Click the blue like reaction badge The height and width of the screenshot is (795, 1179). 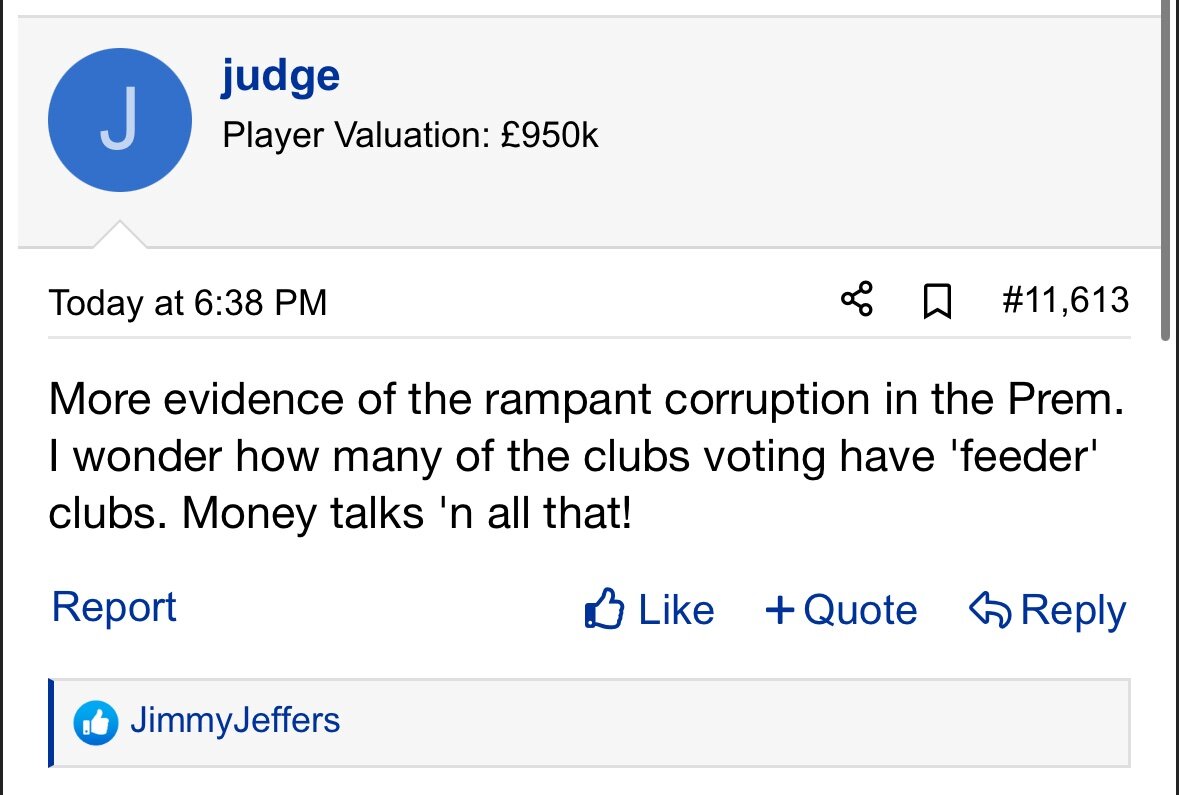pos(95,723)
